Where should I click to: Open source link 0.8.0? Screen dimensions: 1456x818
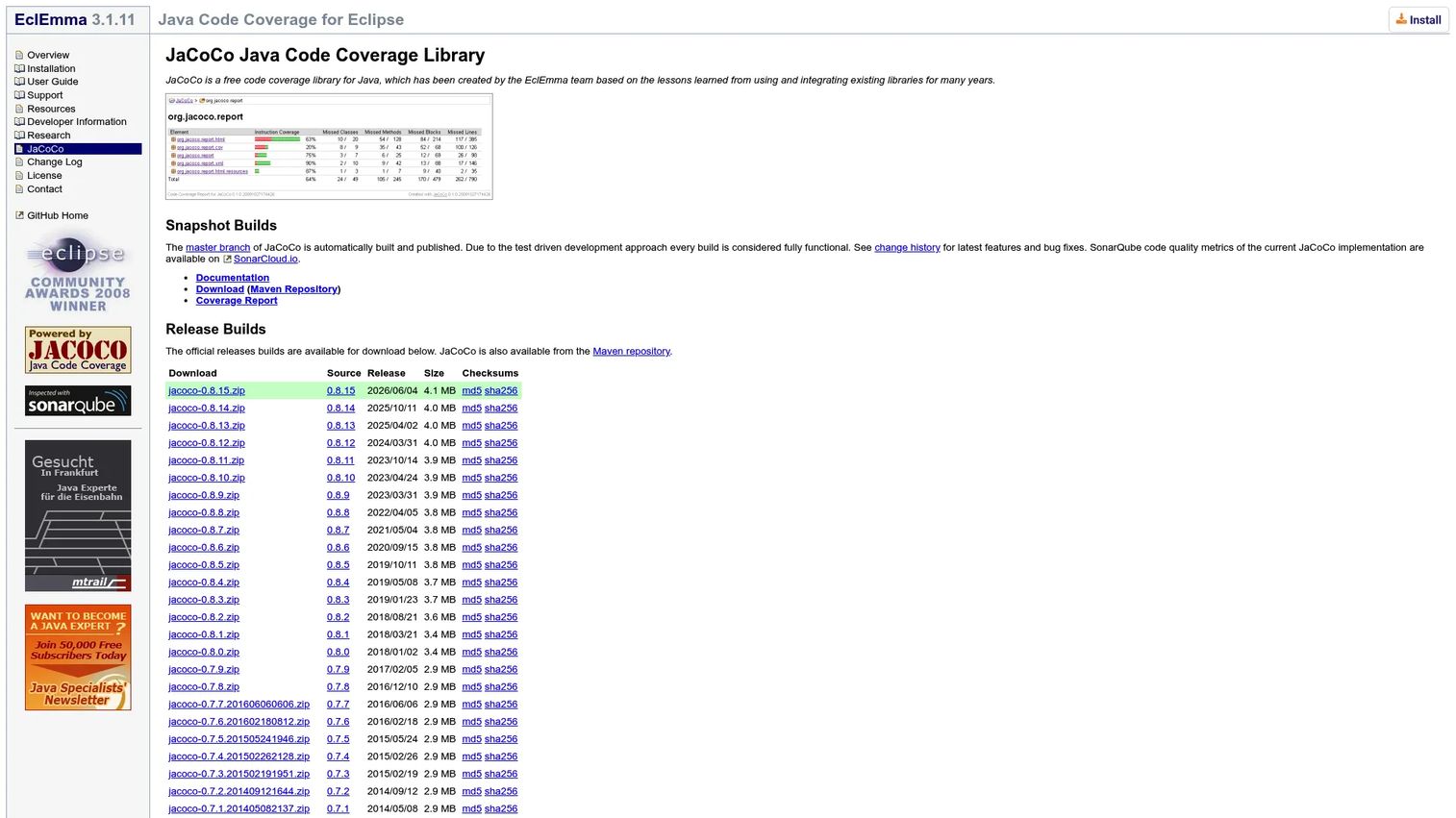338,653
